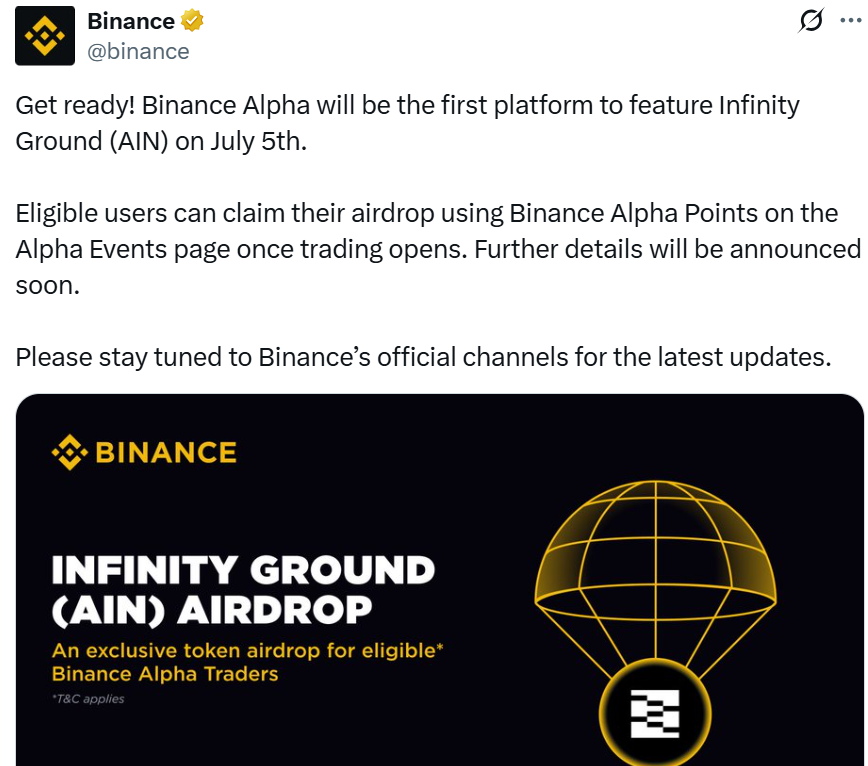Open the @binance handle link
Screen dimensions: 868x766
pyautogui.click(x=138, y=51)
